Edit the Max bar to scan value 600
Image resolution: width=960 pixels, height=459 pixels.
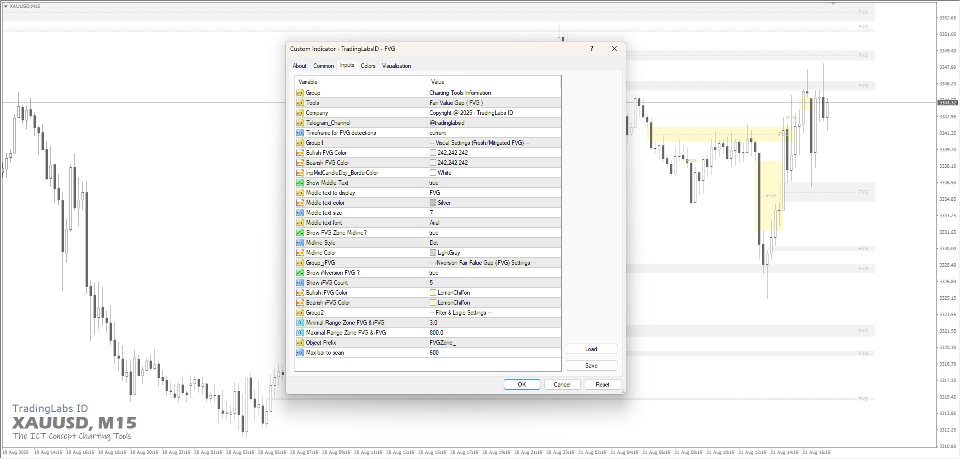(434, 353)
